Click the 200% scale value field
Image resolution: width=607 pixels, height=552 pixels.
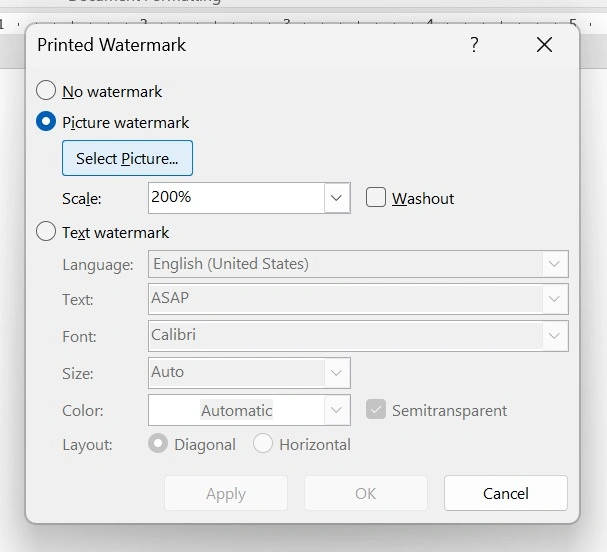click(x=236, y=198)
